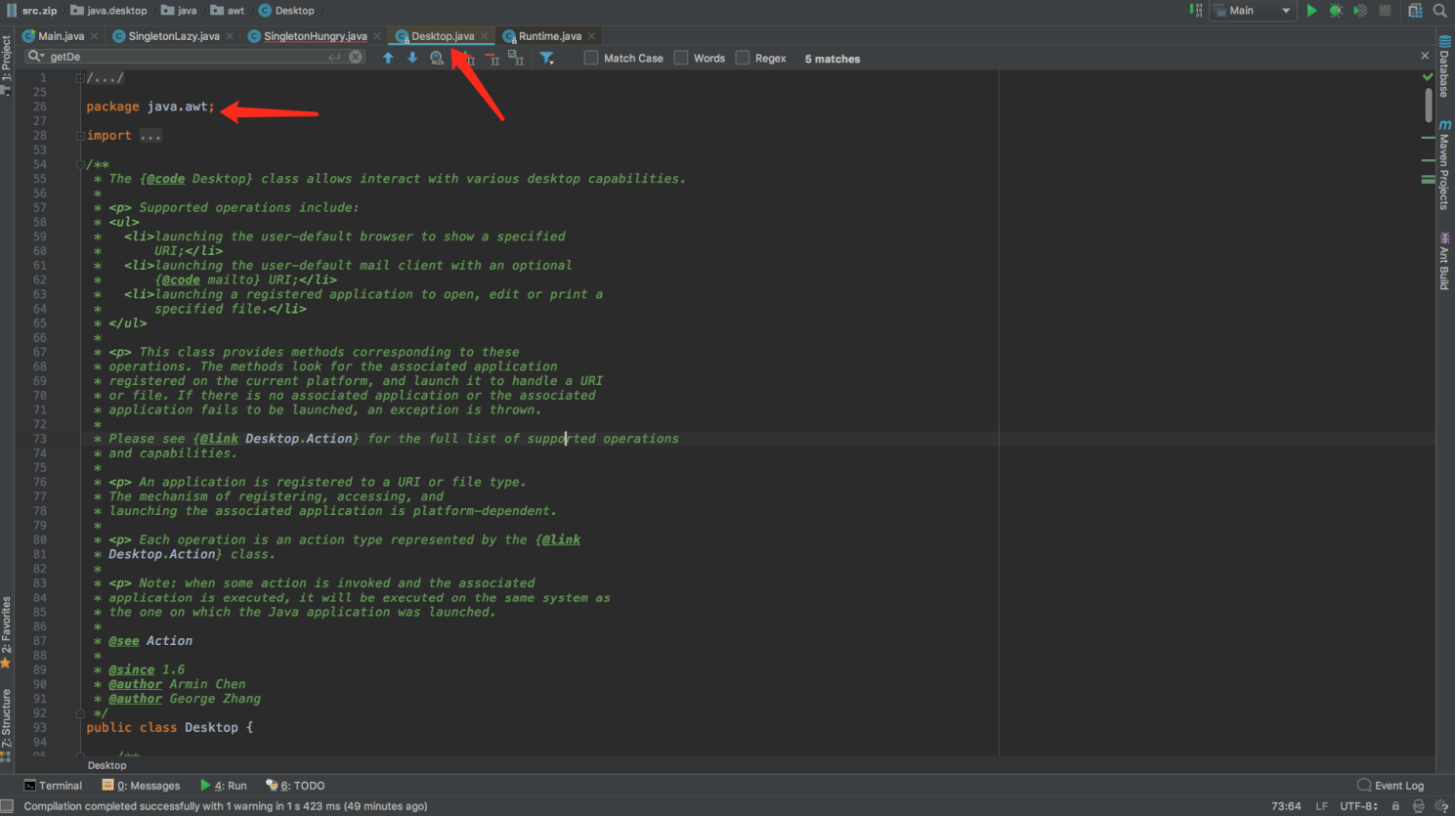The width and height of the screenshot is (1456, 817).
Task: Toggle read-only lock icon in status bar
Action: click(1395, 807)
